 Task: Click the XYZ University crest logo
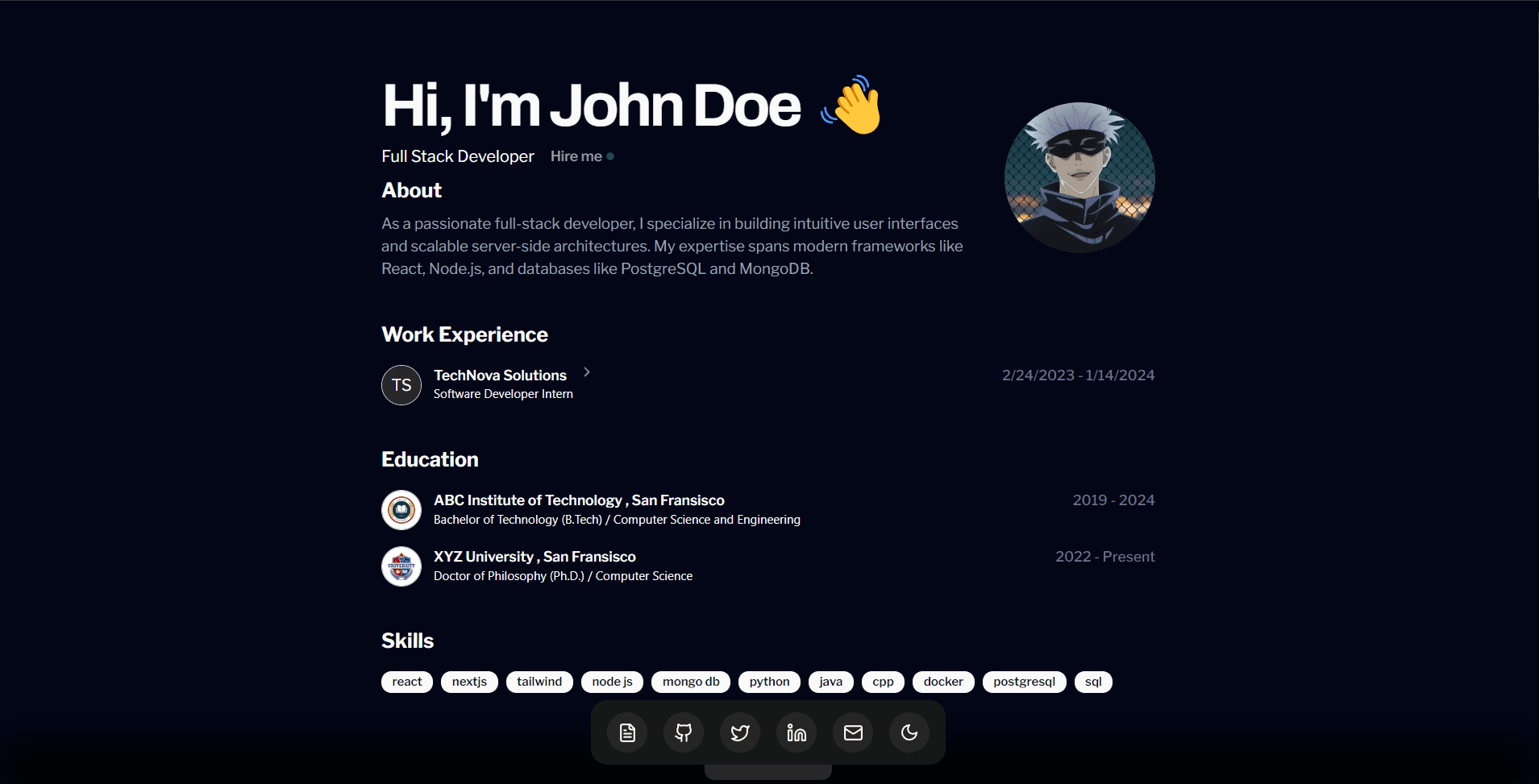pyautogui.click(x=401, y=566)
